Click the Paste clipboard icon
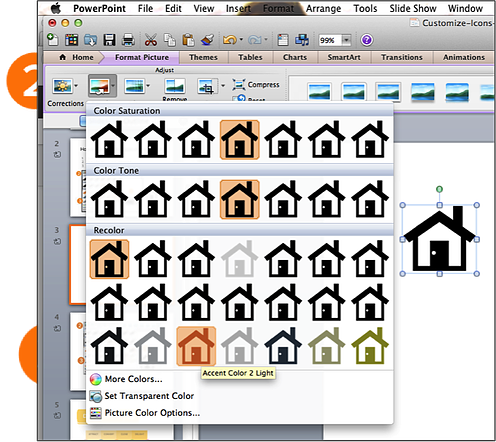496x442 pixels. pos(188,40)
